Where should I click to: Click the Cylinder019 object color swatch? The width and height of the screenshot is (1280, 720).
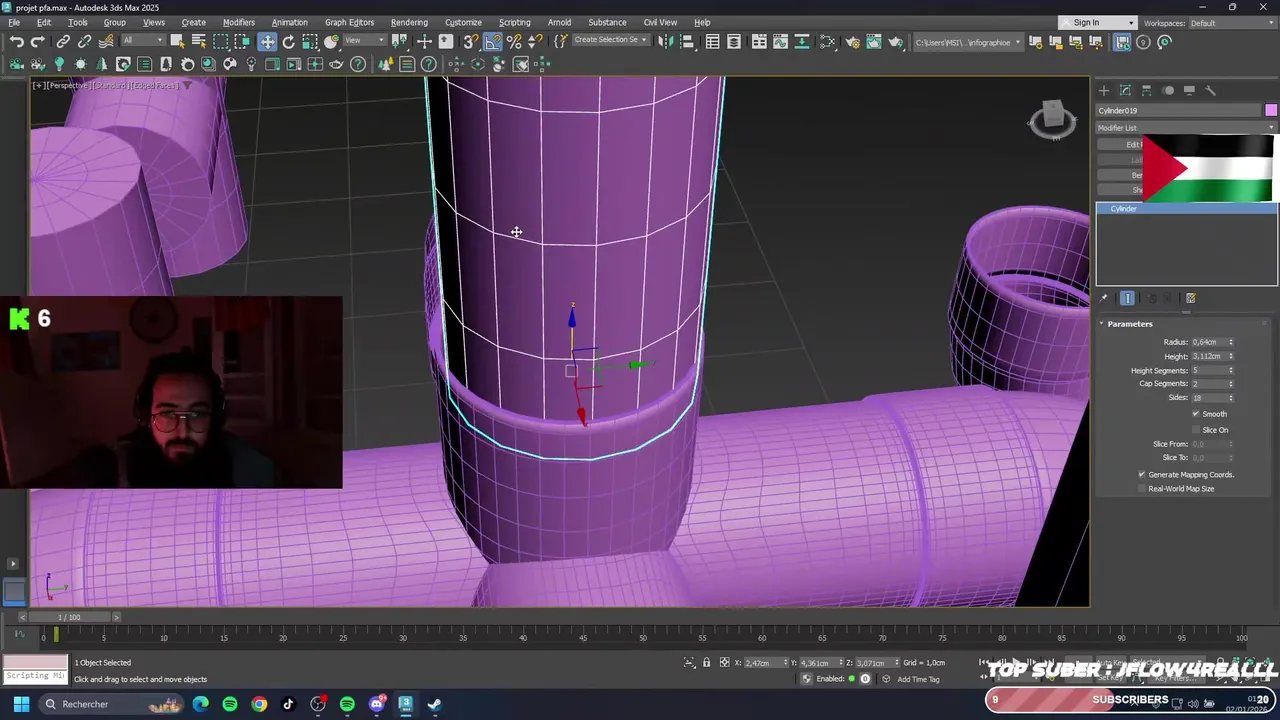tap(1271, 110)
